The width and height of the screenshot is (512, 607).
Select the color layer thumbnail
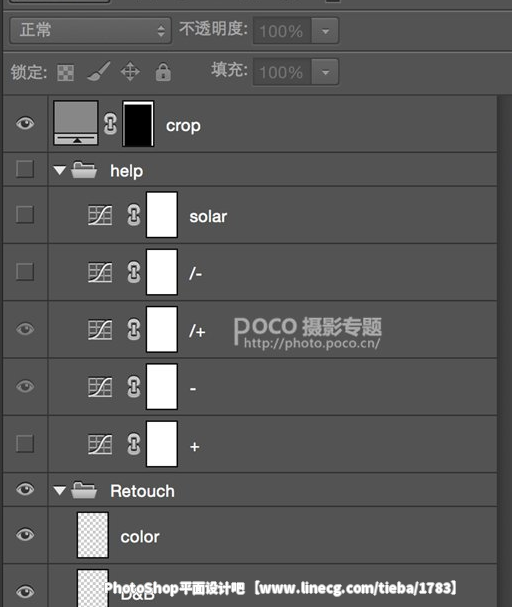pyautogui.click(x=92, y=535)
